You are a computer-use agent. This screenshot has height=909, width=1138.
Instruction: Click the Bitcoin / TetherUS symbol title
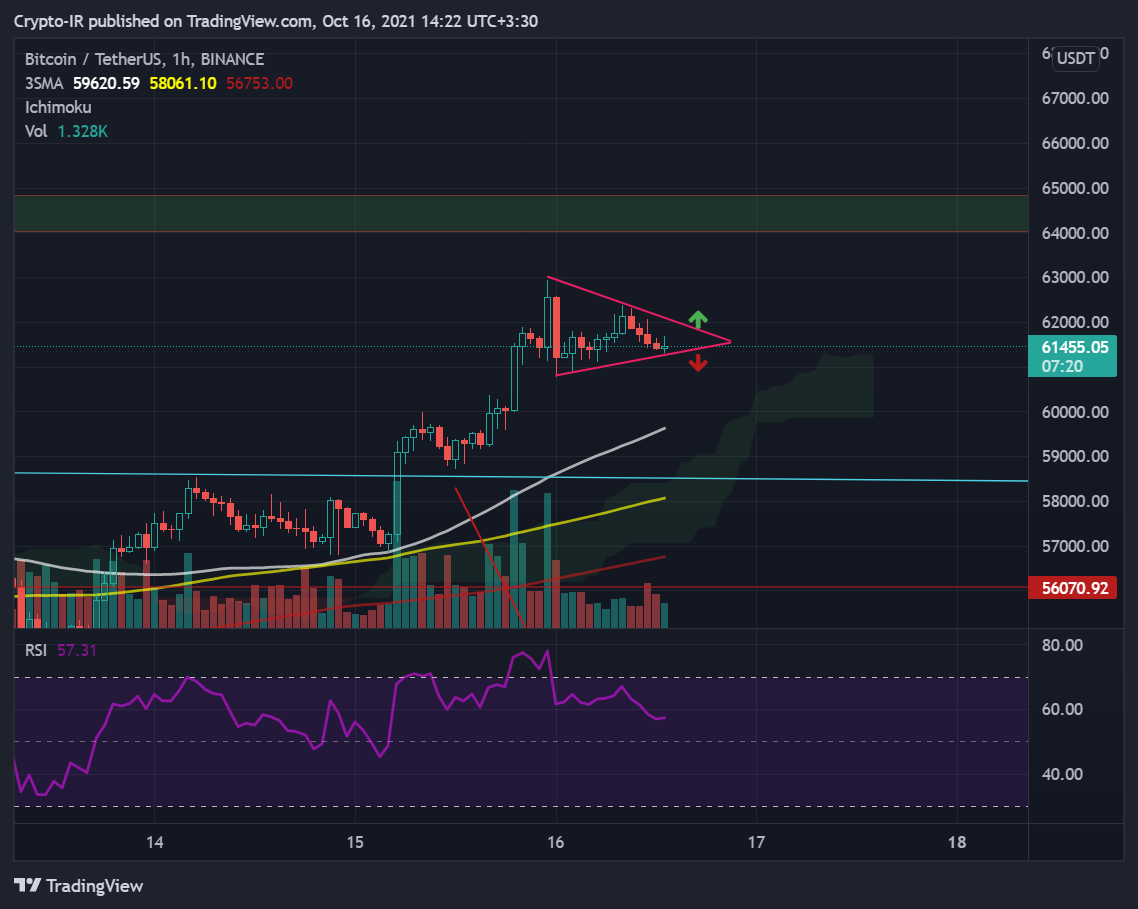pos(144,60)
